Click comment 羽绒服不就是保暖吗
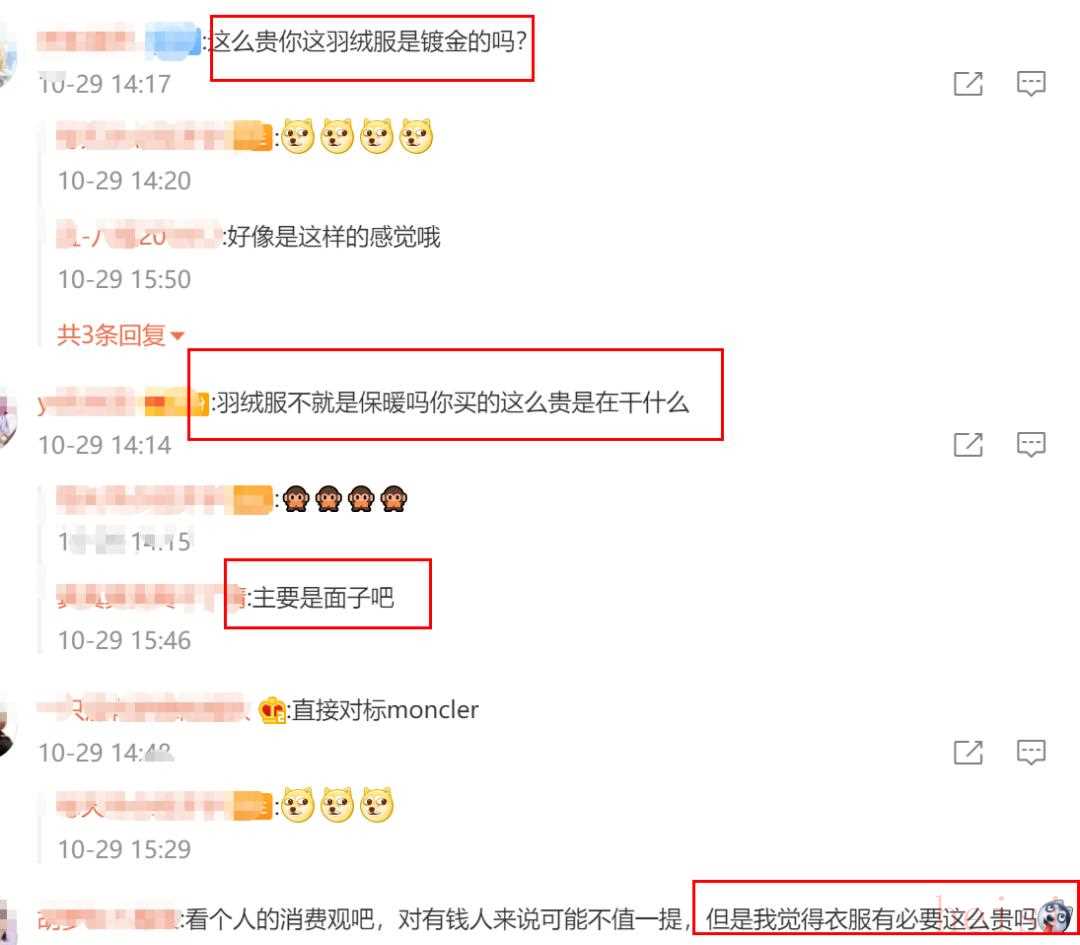Image resolution: width=1080 pixels, height=945 pixels. pos(453,403)
